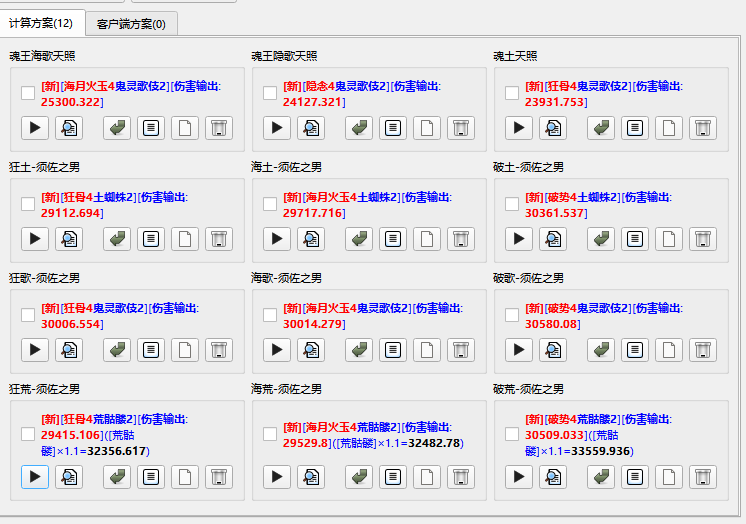Click magnifier document icon in 魂土天照 card

[553, 128]
